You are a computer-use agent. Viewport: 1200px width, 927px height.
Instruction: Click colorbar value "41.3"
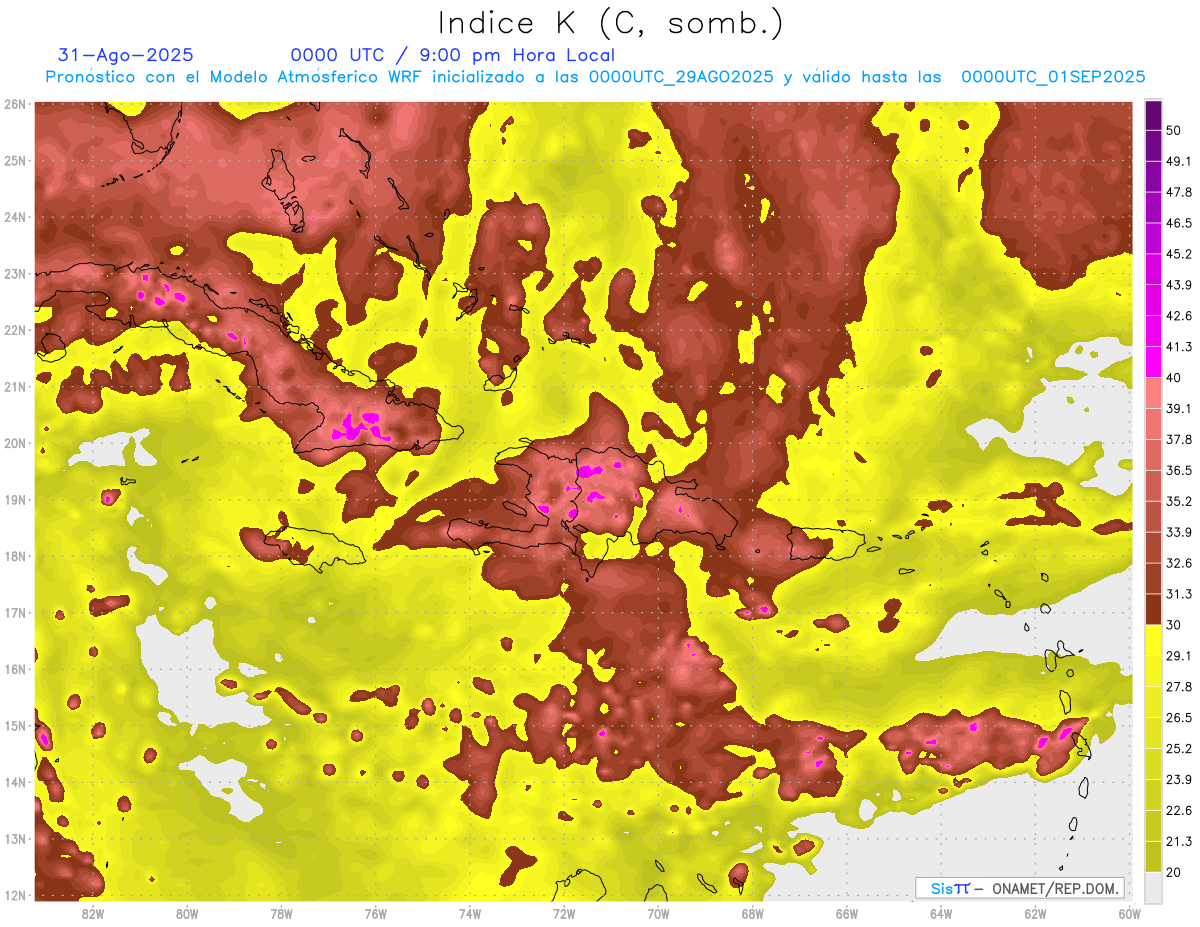pos(1179,347)
